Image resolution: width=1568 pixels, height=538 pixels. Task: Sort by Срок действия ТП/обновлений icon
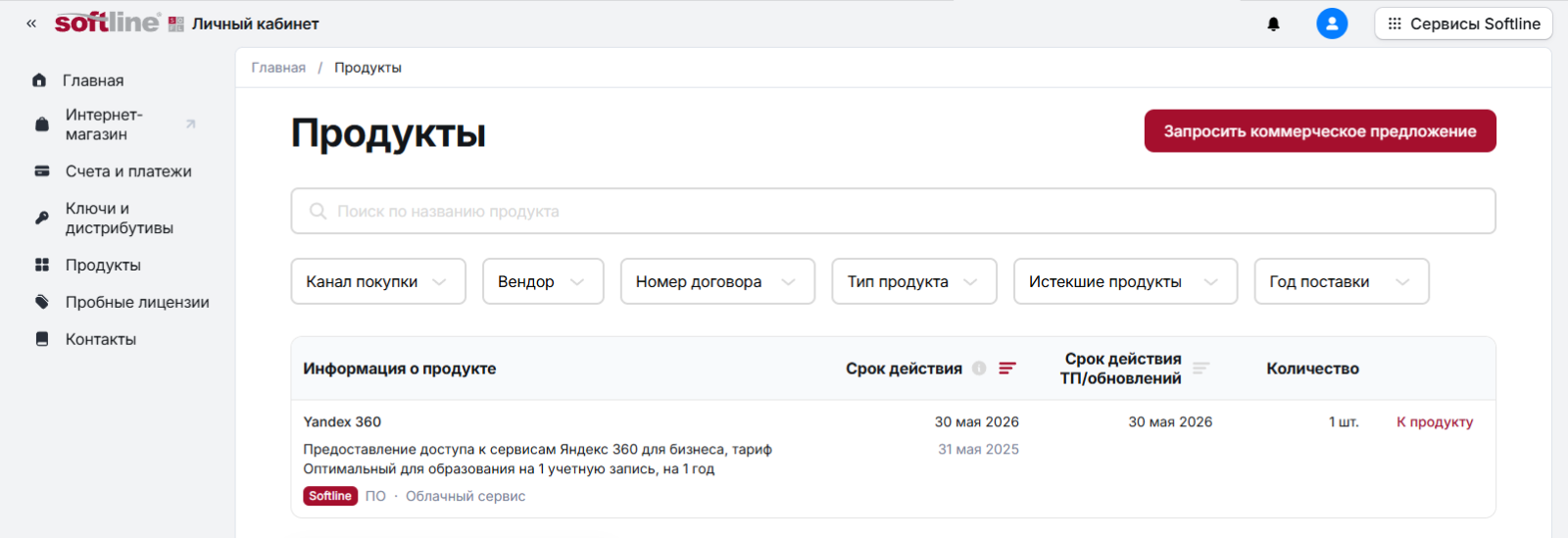[x=1201, y=368]
